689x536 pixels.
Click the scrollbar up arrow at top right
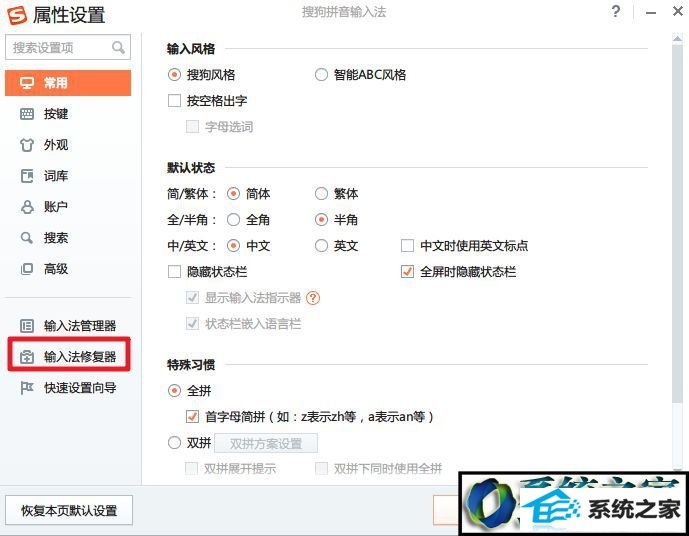click(x=677, y=39)
